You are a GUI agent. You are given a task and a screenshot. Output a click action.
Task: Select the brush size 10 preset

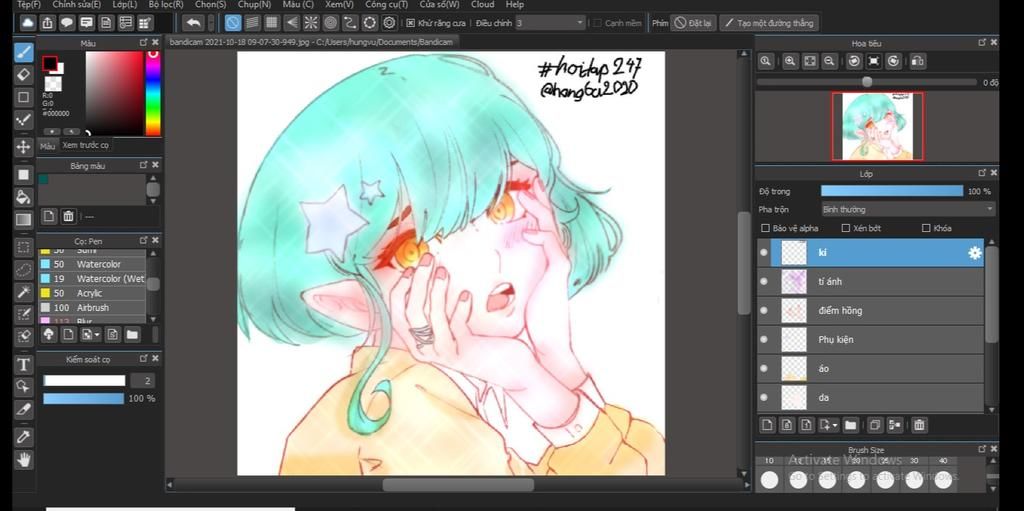[x=769, y=479]
